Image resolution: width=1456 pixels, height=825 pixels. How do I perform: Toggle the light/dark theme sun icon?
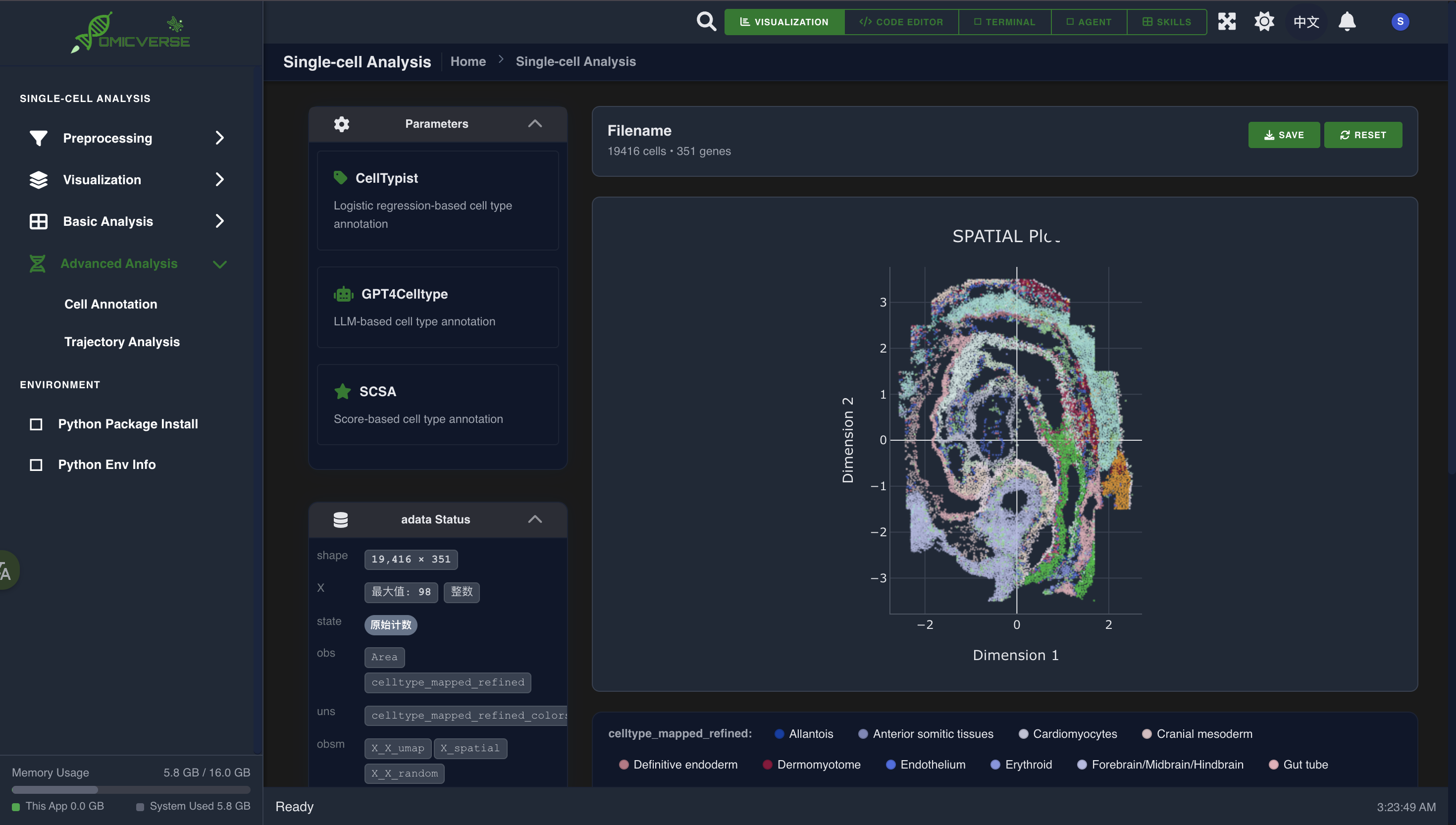(x=1264, y=21)
